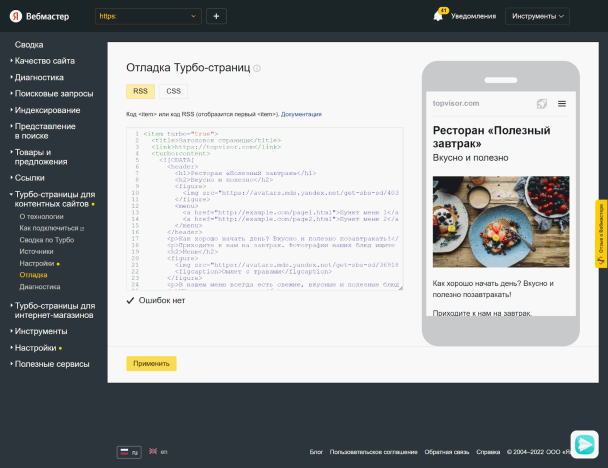Select the RSS tab
The height and width of the screenshot is (468, 608).
(140, 91)
